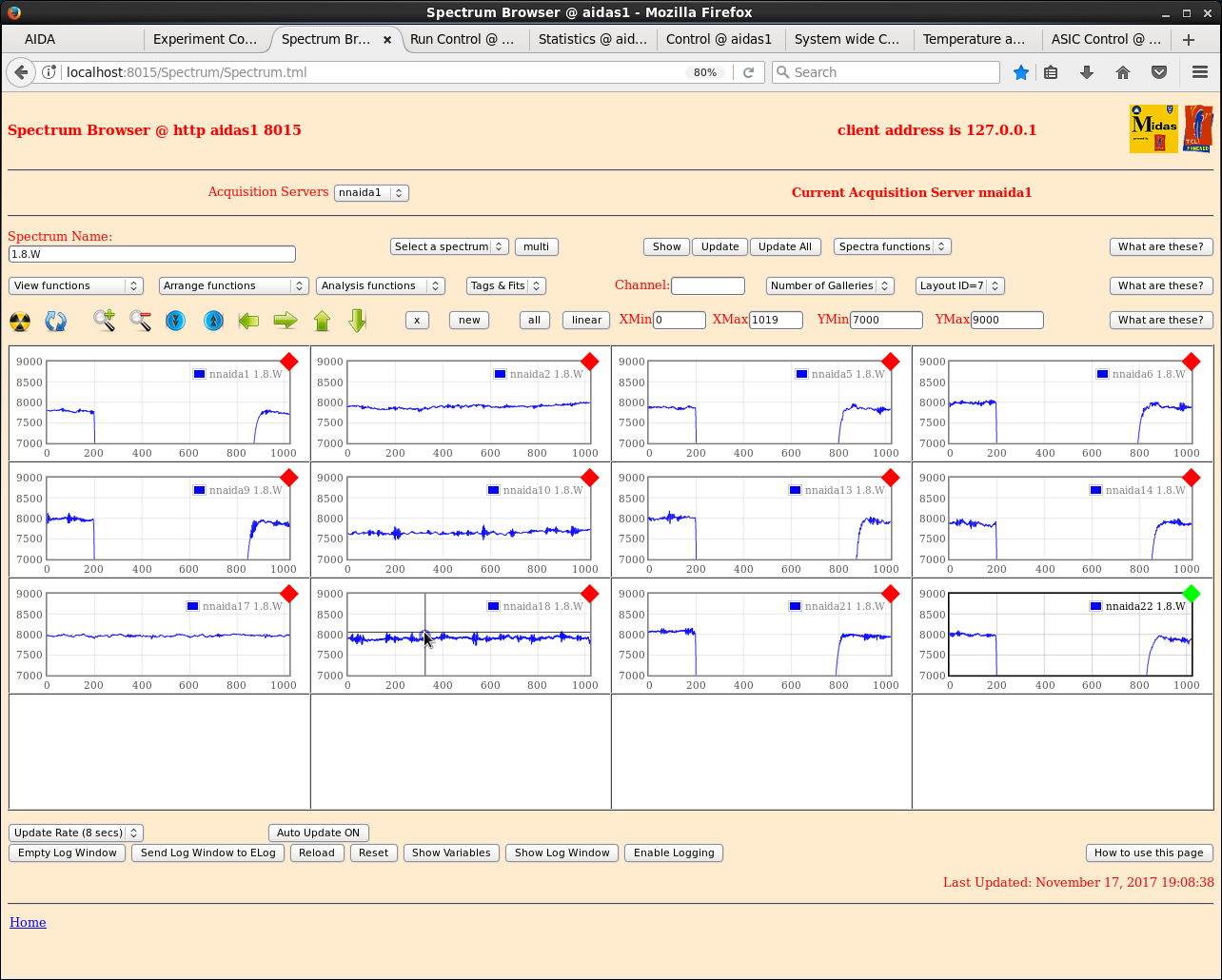Toggle the red diamond on nnaida1 spectrum
Viewport: 1222px width, 980px height.
(x=289, y=362)
